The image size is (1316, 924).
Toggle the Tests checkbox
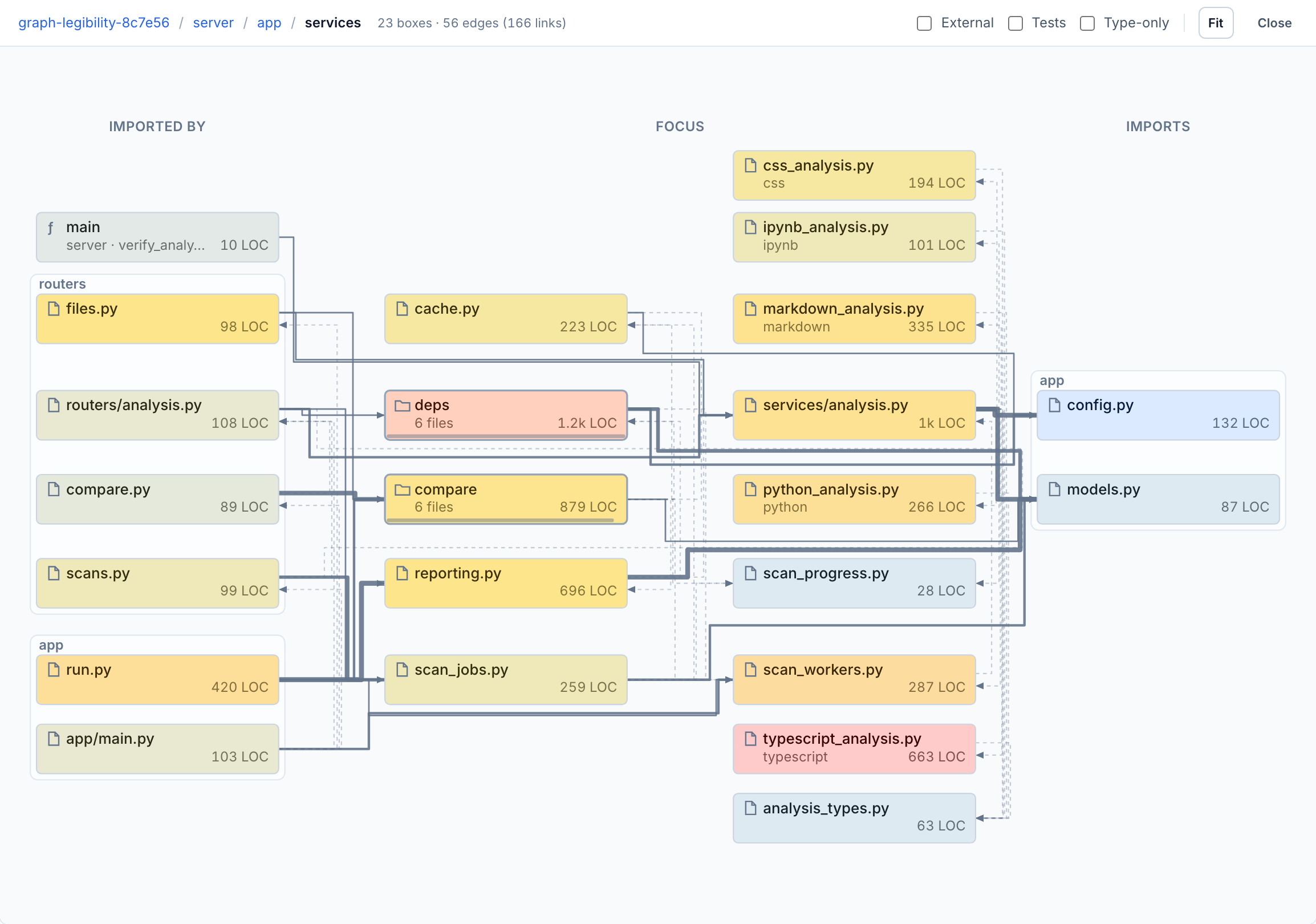click(1015, 23)
